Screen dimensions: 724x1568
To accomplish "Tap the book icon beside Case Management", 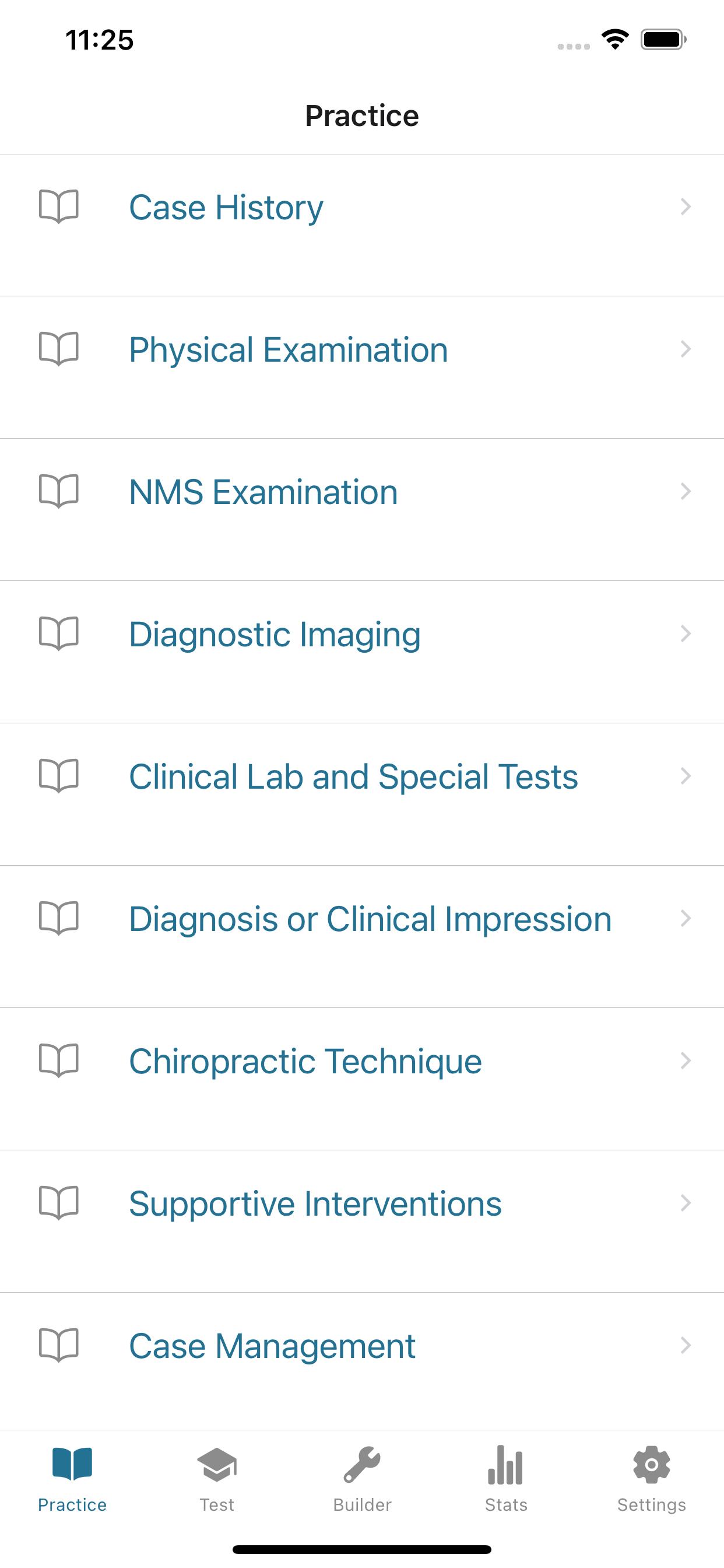I will tap(59, 1345).
